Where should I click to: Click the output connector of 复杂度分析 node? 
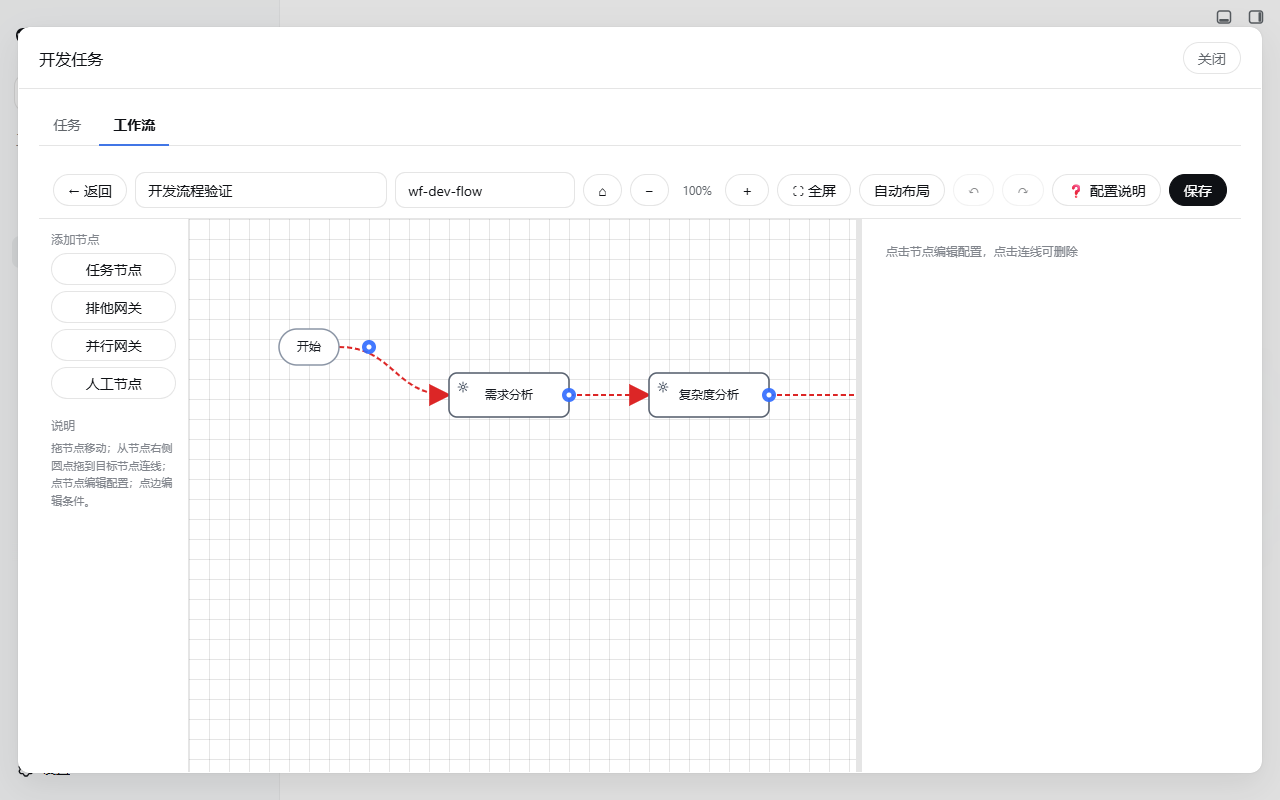tap(769, 395)
